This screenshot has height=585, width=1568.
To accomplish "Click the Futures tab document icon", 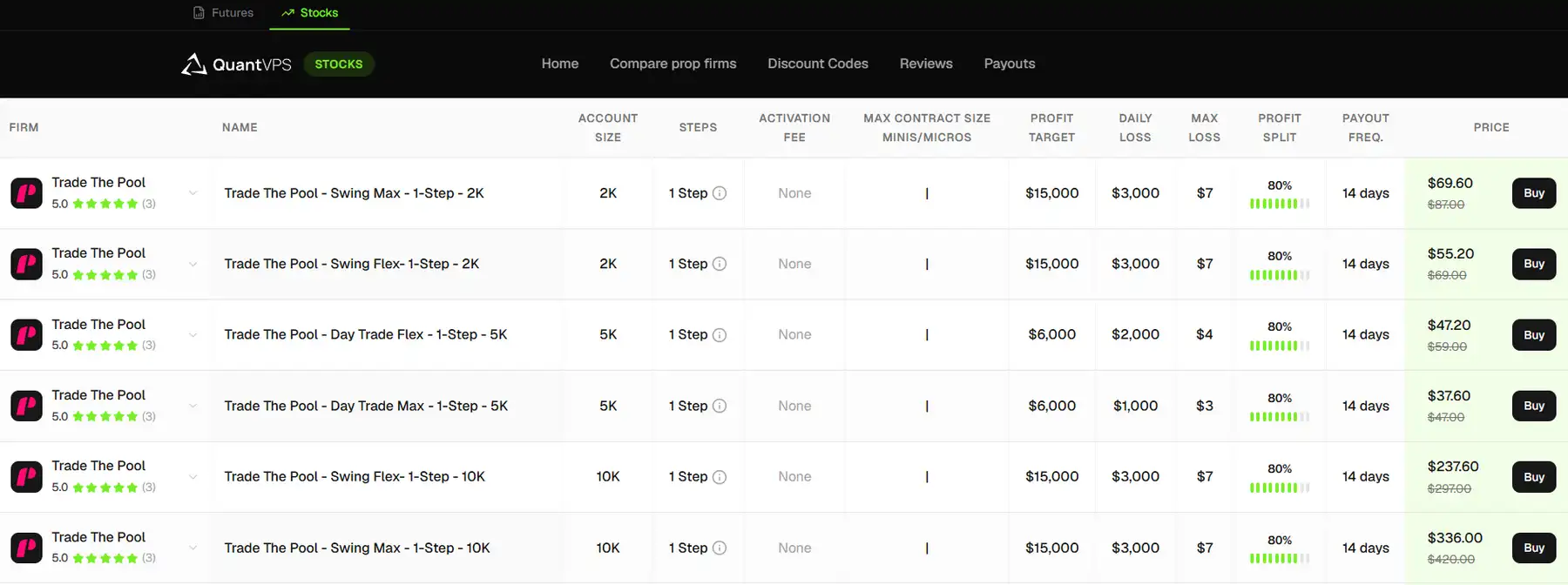I will click(199, 13).
